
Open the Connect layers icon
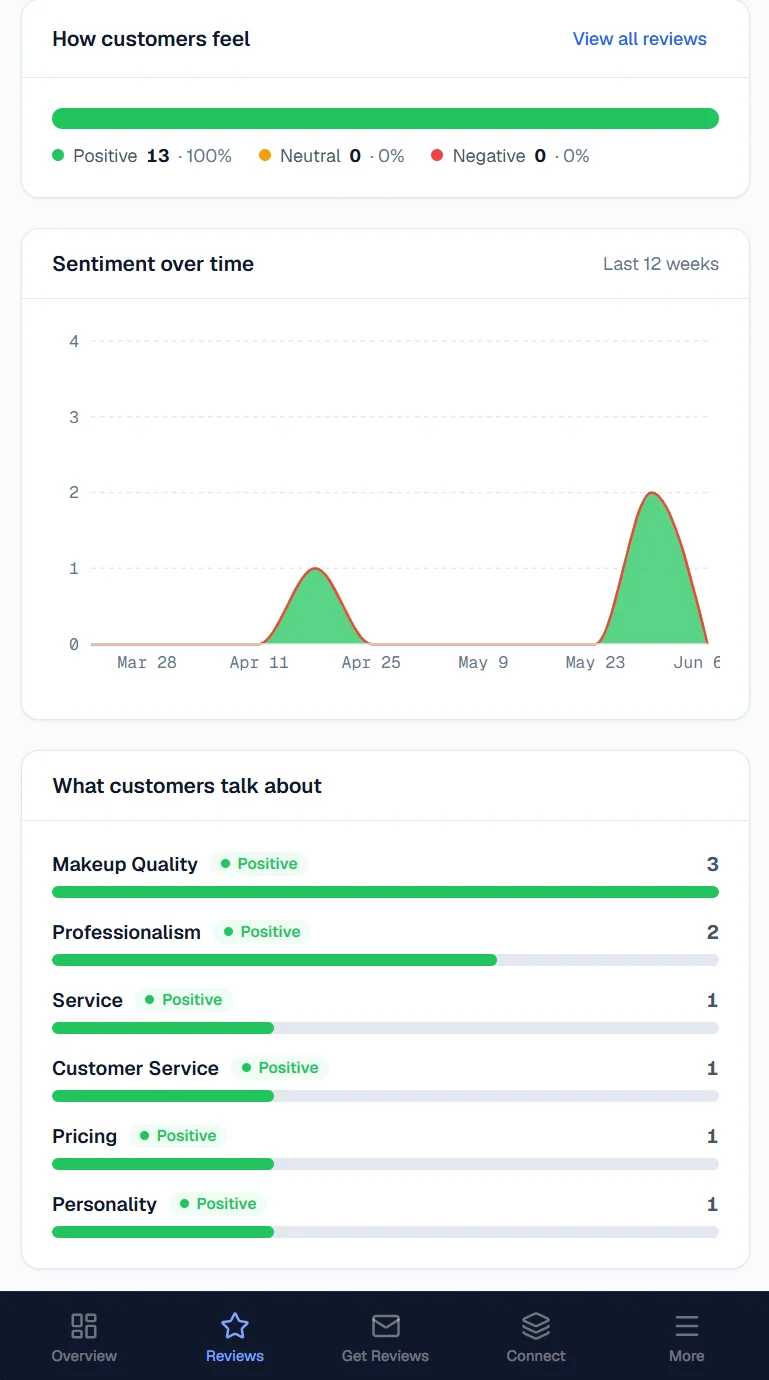536,1326
